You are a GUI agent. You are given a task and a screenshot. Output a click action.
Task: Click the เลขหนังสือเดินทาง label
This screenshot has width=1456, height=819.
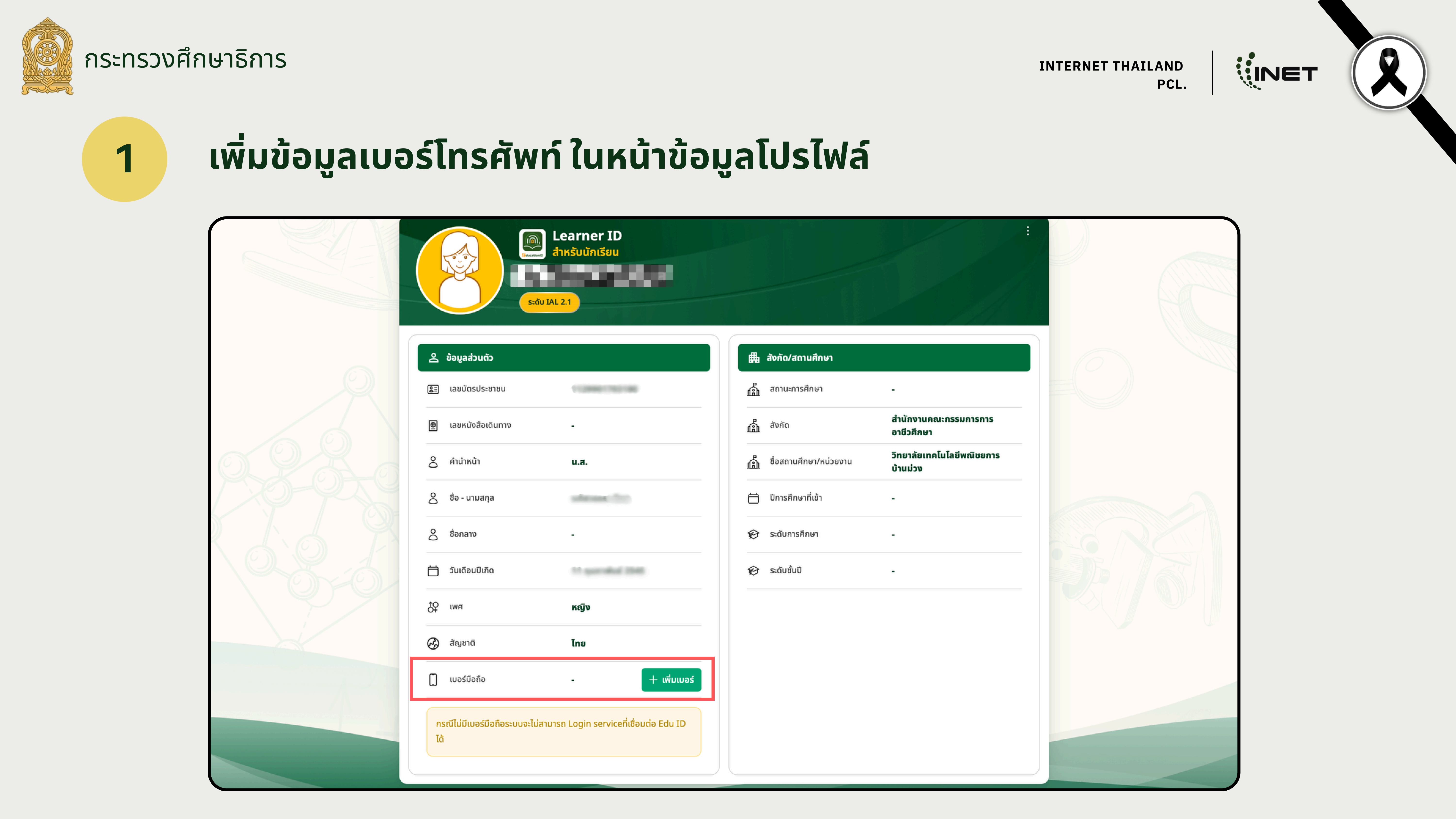pyautogui.click(x=480, y=425)
